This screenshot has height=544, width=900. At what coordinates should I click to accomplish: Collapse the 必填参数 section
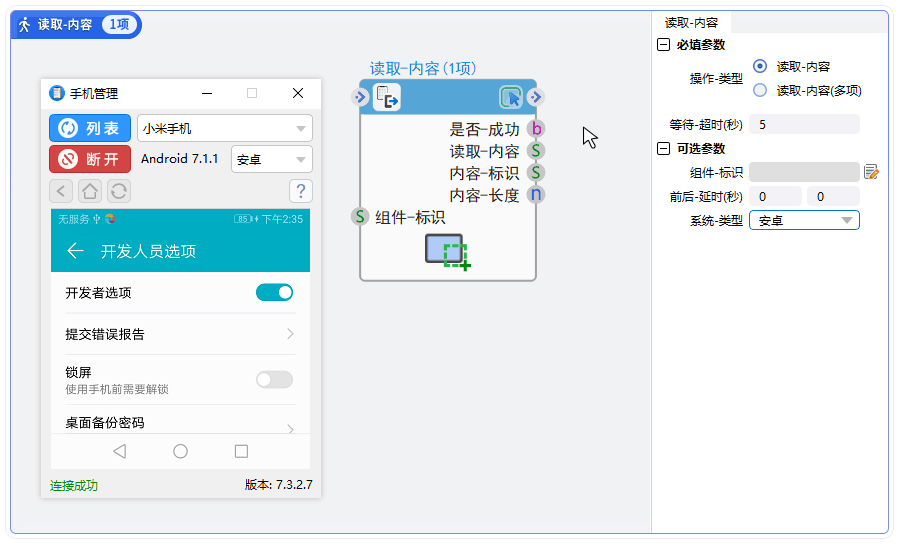pos(663,45)
